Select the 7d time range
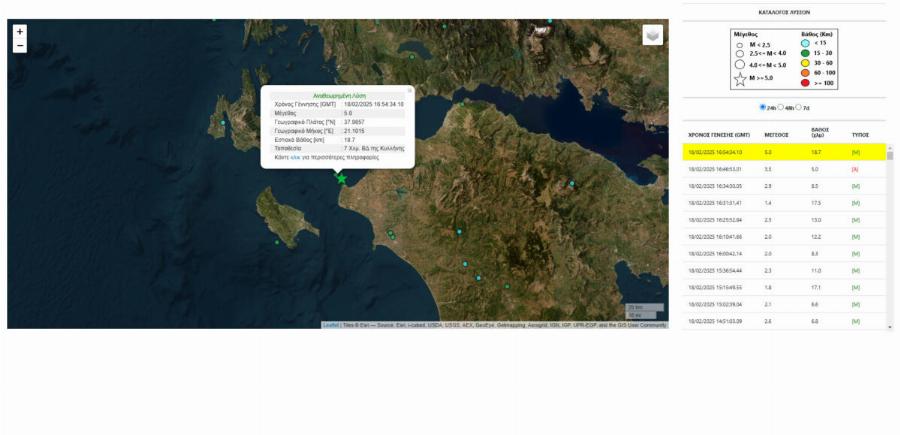Image resolution: width=900 pixels, height=435 pixels. click(798, 107)
